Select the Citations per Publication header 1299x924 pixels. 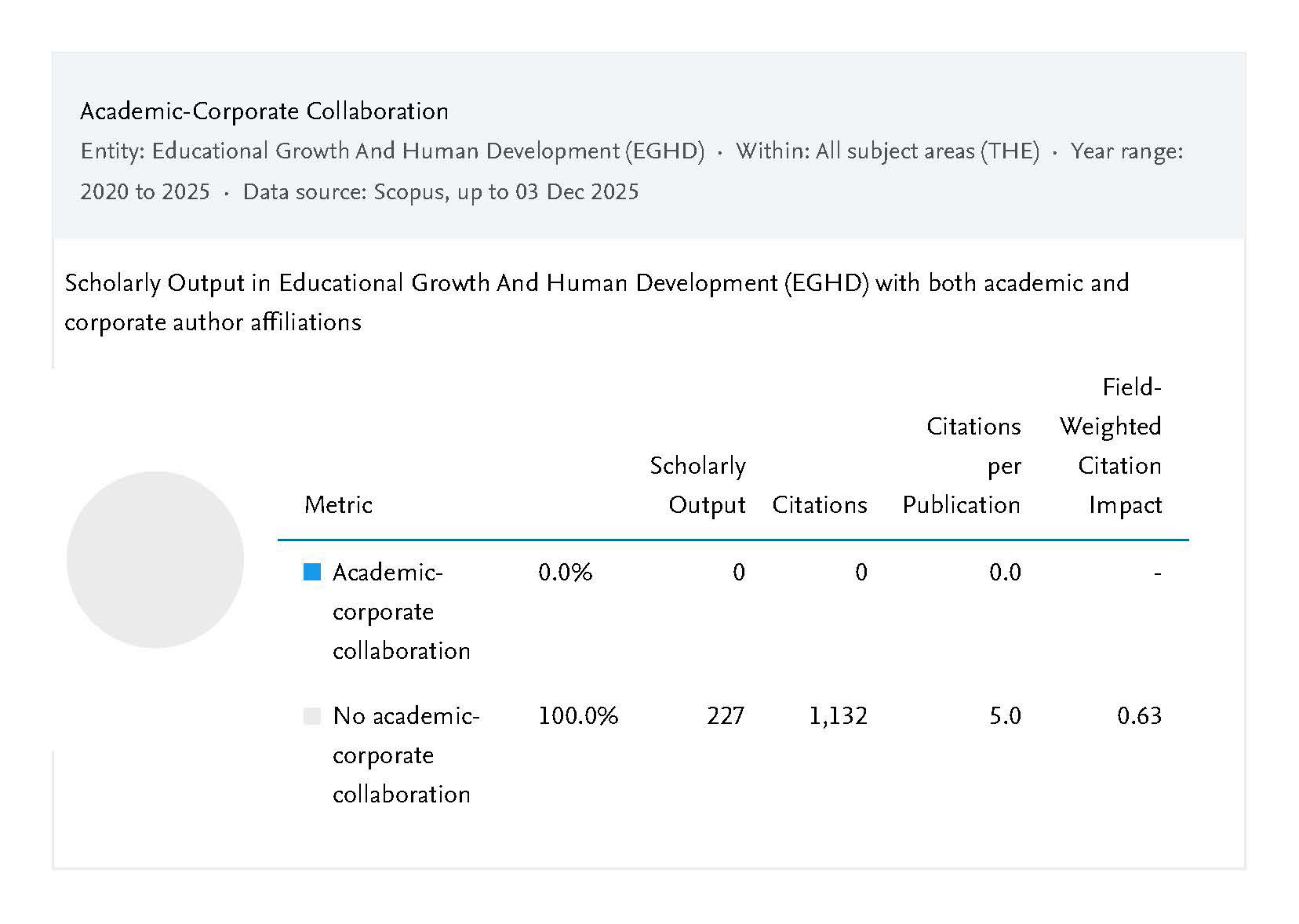point(962,465)
